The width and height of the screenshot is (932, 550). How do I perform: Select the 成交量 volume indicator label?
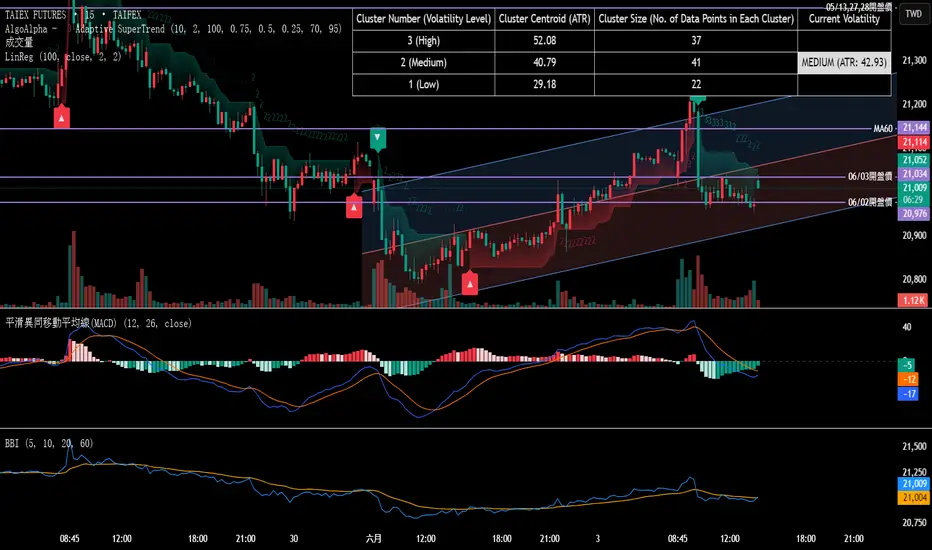click(x=19, y=42)
